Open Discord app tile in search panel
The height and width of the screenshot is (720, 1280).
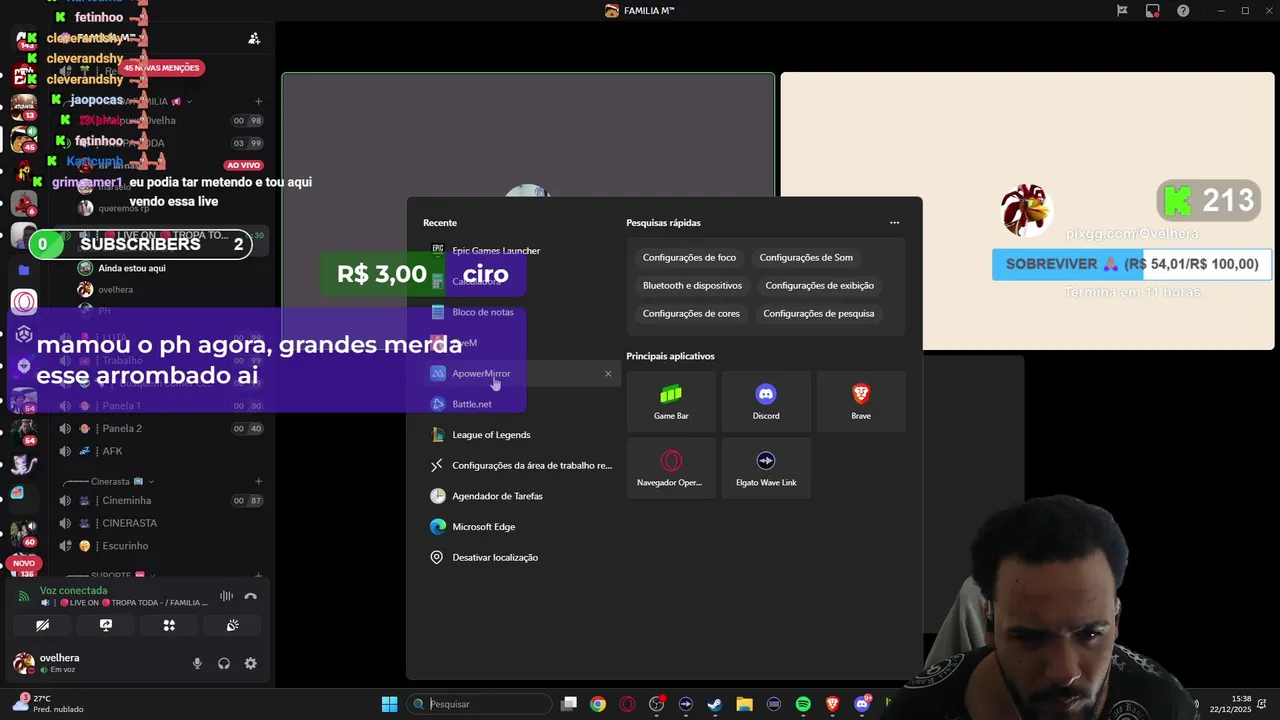coord(766,401)
